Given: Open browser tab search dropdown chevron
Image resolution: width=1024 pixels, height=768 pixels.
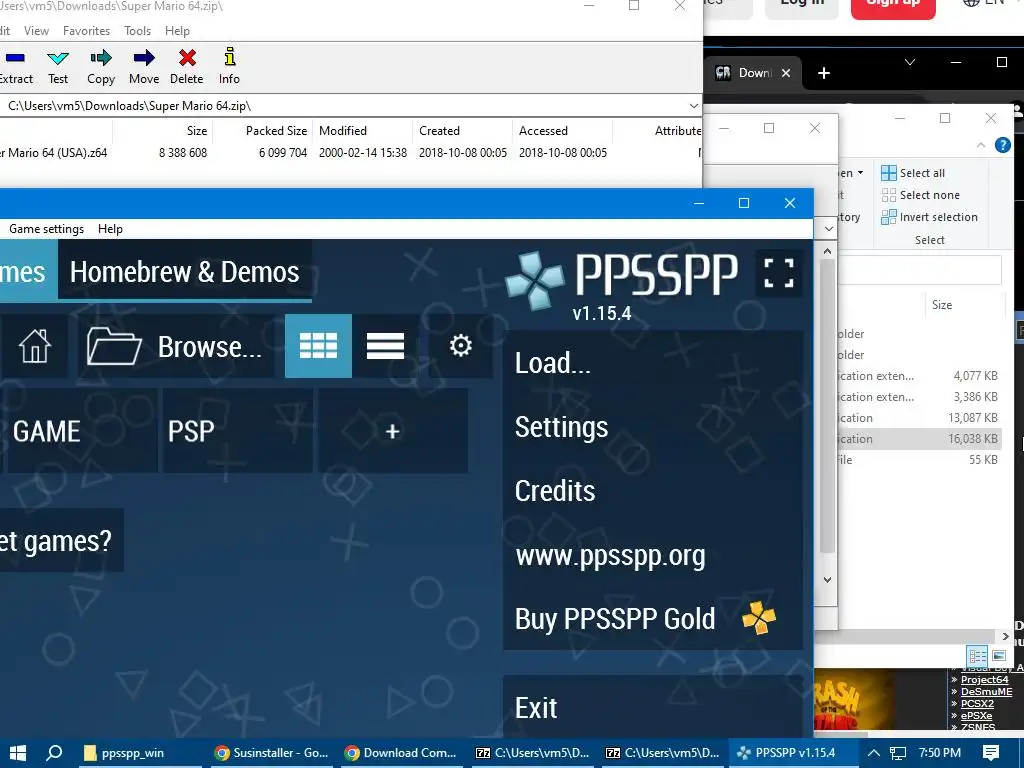Looking at the screenshot, I should point(910,62).
